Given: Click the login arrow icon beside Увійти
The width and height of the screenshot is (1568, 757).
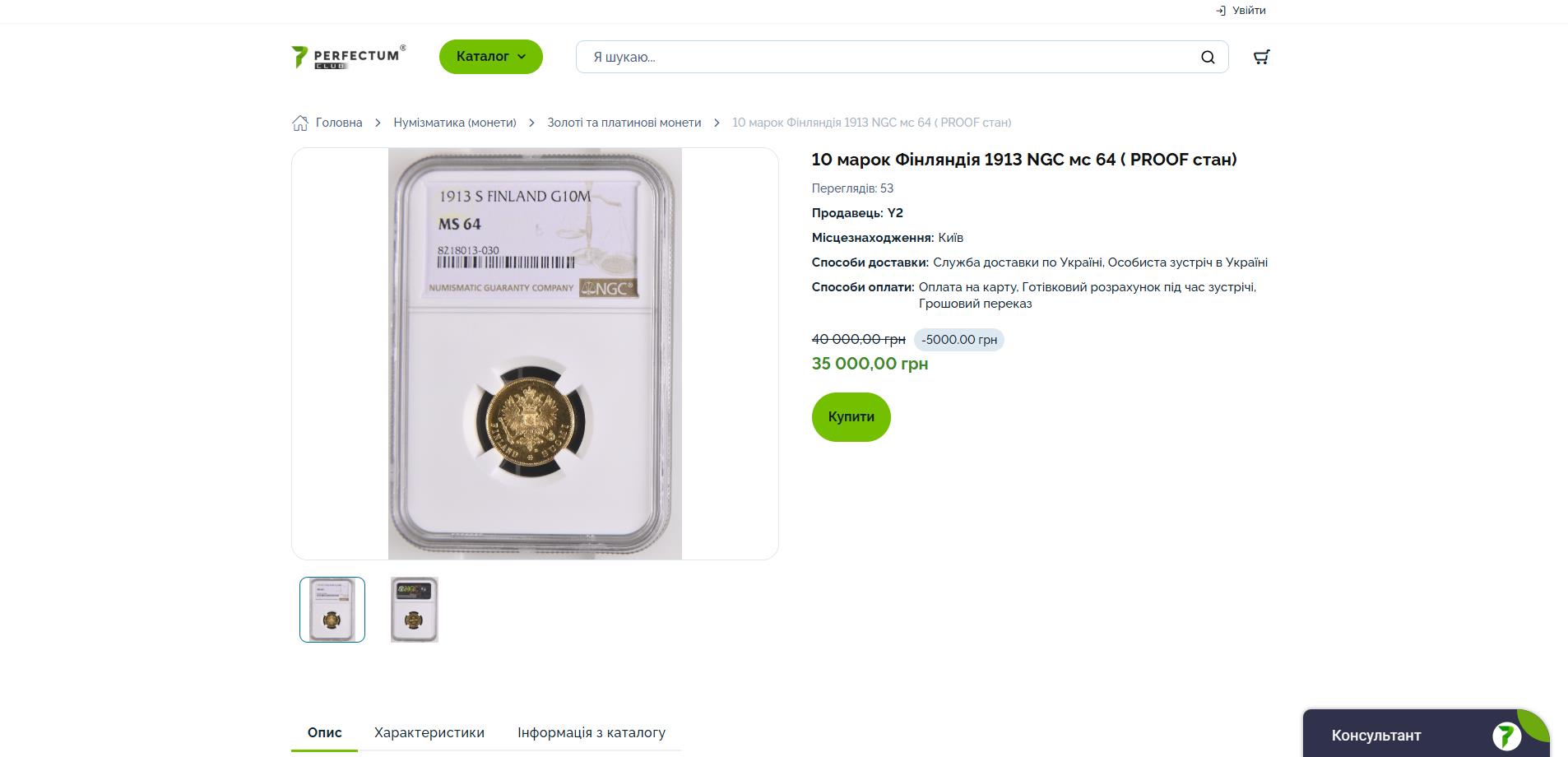Looking at the screenshot, I should coord(1221,11).
